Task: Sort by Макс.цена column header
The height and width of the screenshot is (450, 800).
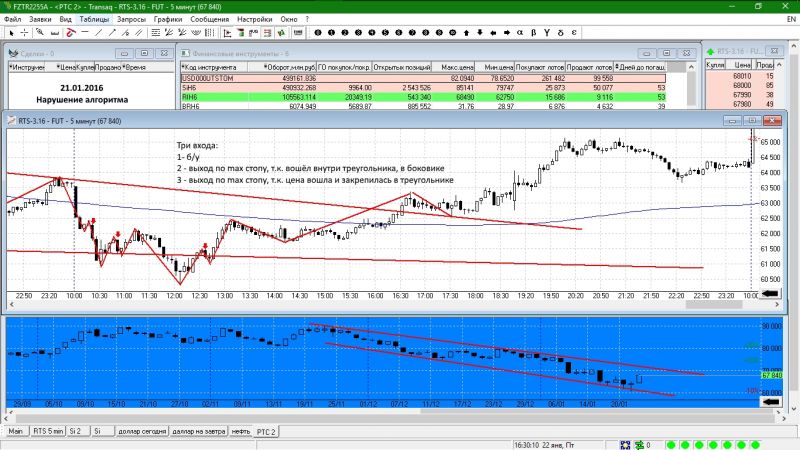Action: 454,67
